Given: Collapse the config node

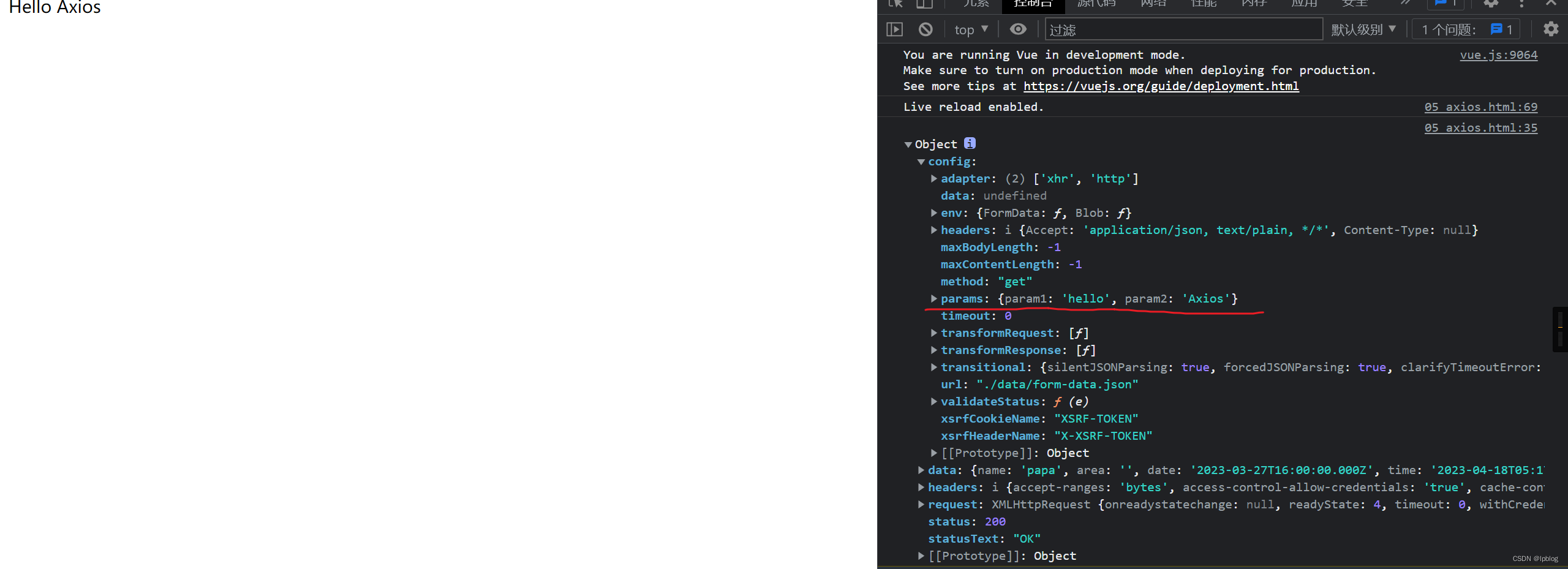Looking at the screenshot, I should tap(921, 162).
